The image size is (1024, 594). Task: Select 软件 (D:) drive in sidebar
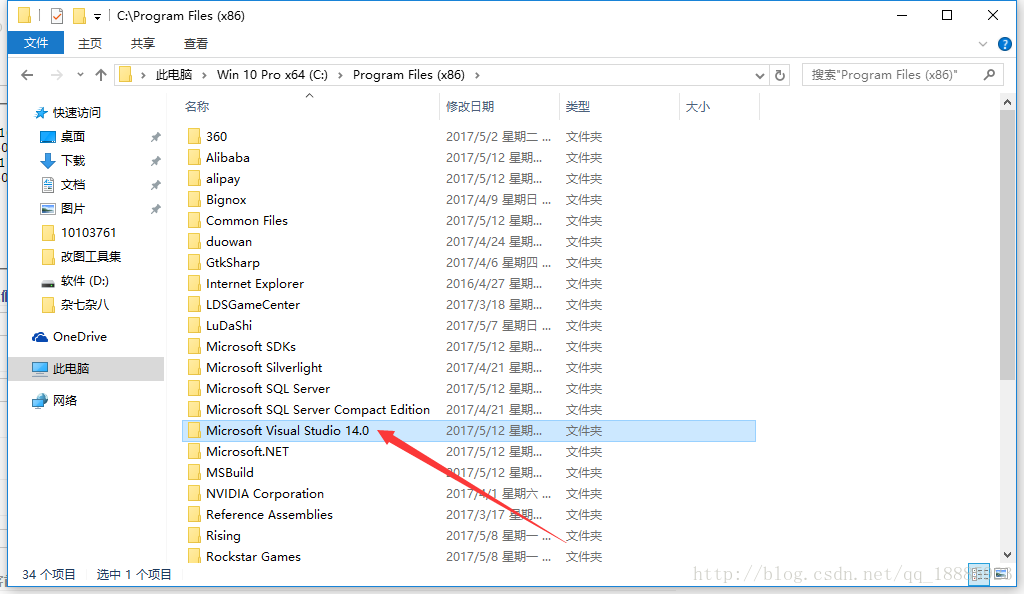click(85, 281)
